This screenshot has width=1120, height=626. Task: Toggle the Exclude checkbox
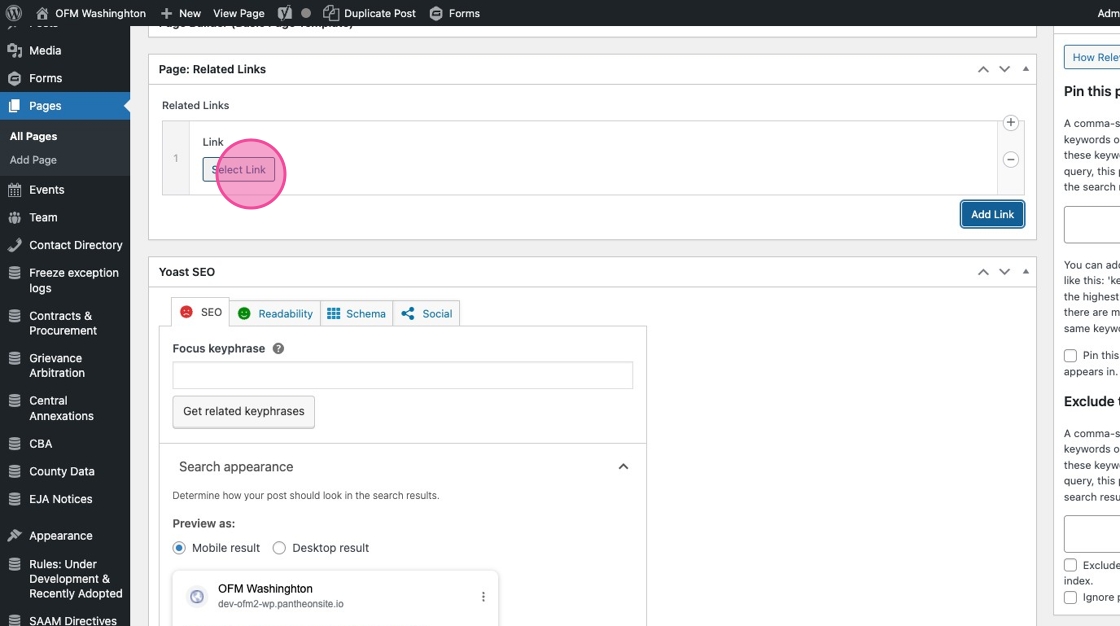[1070, 565]
